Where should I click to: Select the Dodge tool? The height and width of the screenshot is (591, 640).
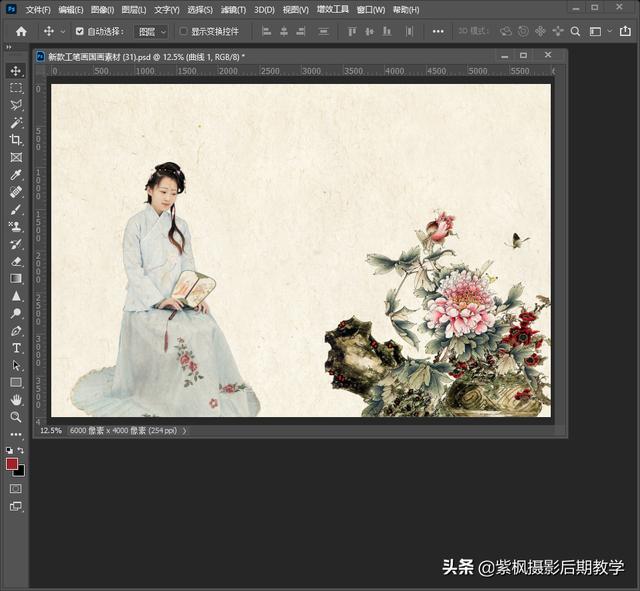16,313
